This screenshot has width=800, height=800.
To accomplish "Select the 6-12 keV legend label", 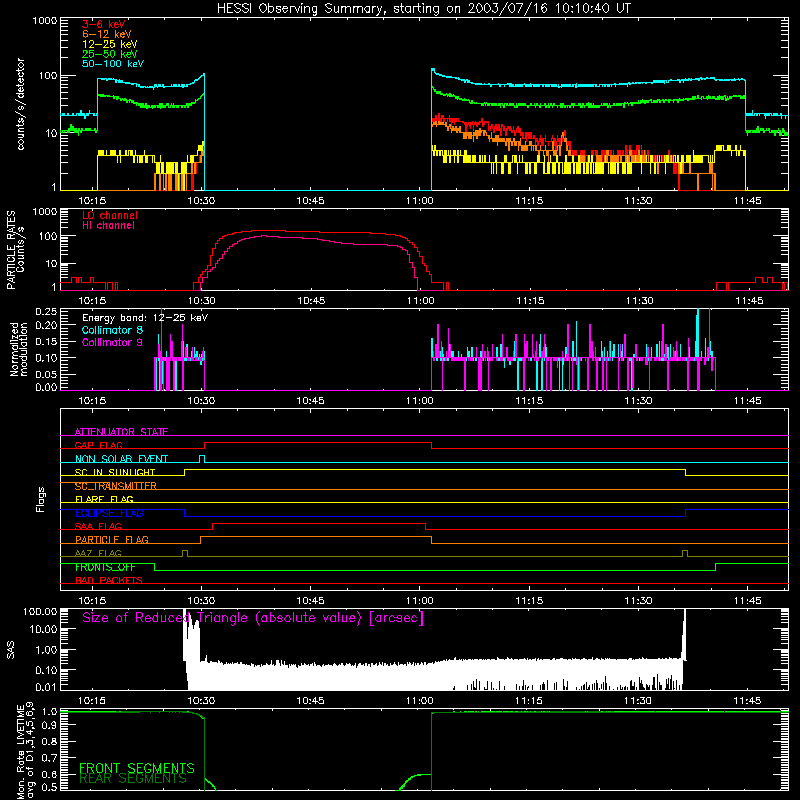I will 107,34.
